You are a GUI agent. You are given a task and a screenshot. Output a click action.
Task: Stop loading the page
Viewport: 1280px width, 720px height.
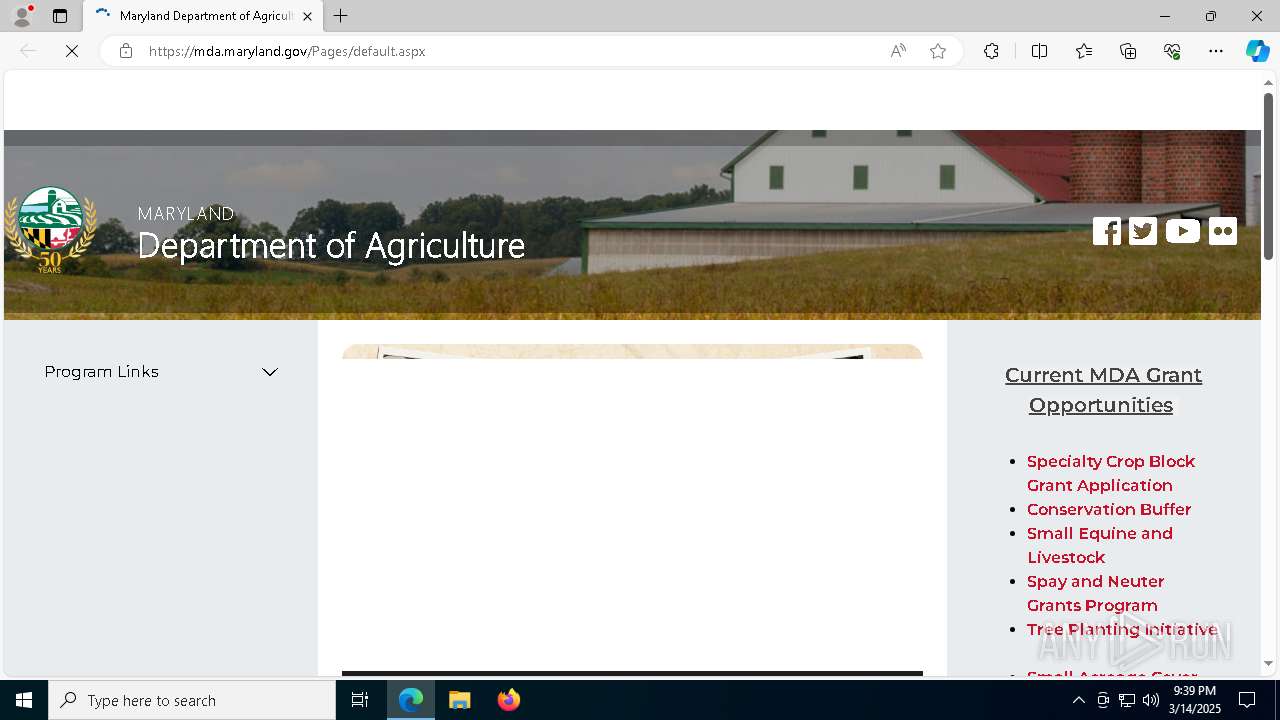coord(72,51)
